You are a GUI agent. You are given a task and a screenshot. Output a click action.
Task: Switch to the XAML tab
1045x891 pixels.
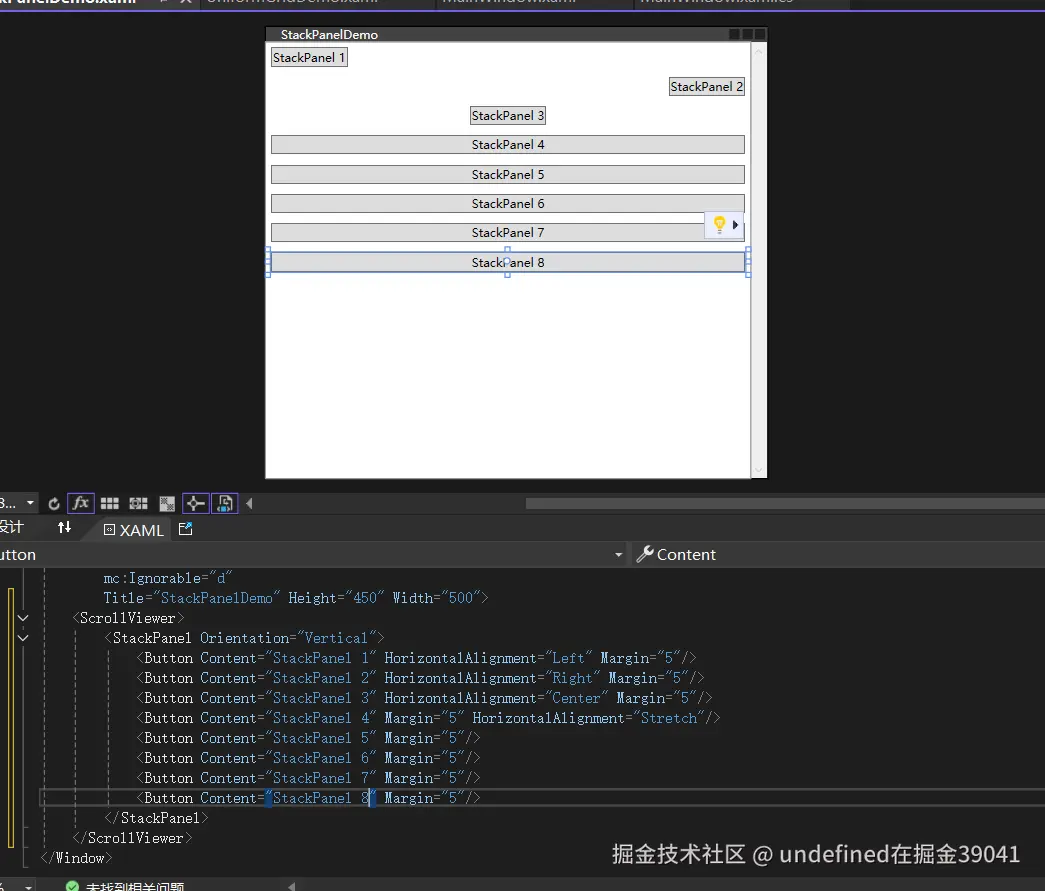(x=134, y=530)
